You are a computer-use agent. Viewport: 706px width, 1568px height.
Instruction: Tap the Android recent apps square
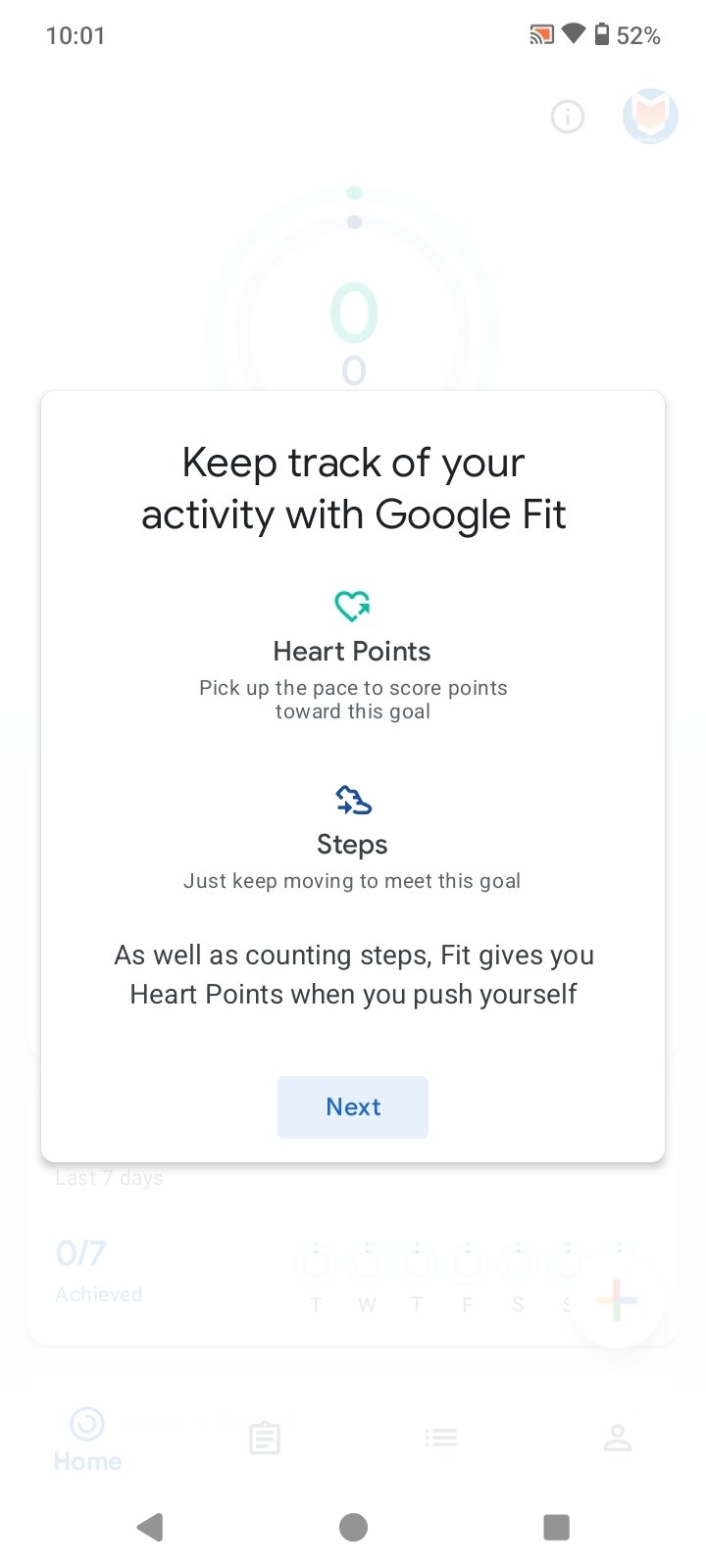pyautogui.click(x=556, y=1527)
